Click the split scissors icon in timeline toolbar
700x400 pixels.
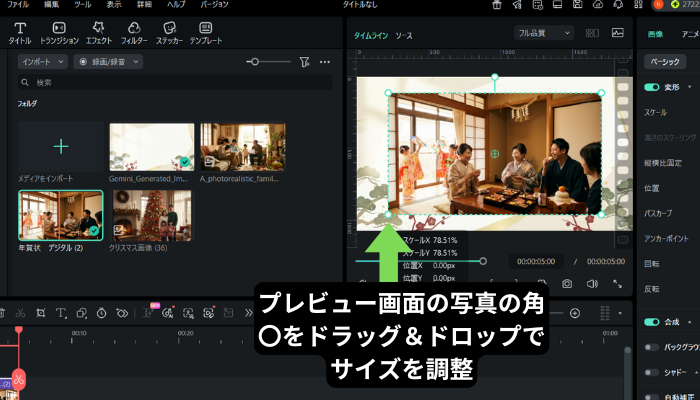20,313
